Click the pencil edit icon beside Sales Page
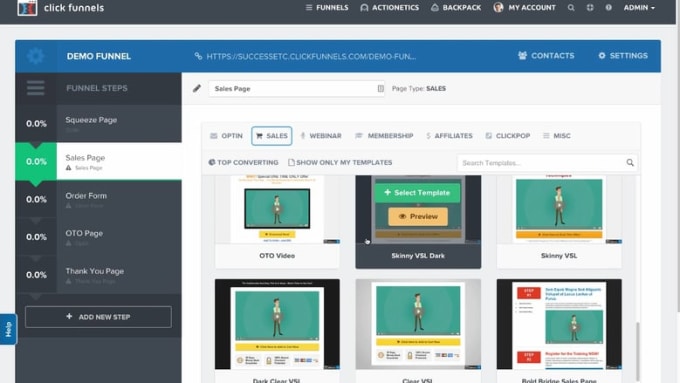Screen dimensions: 680x383 [197, 88]
